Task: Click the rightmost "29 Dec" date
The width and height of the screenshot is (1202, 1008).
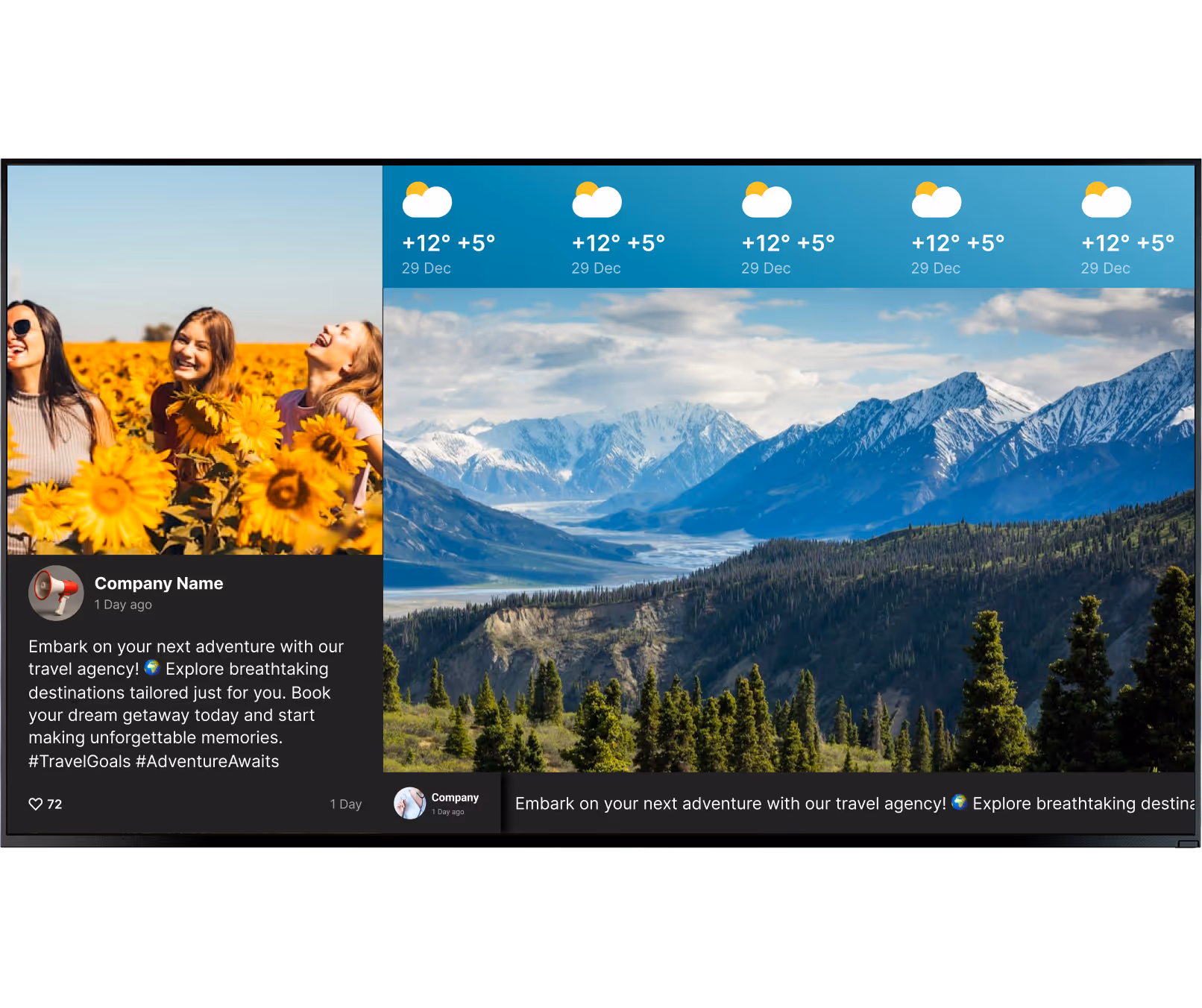Action: tap(1105, 268)
